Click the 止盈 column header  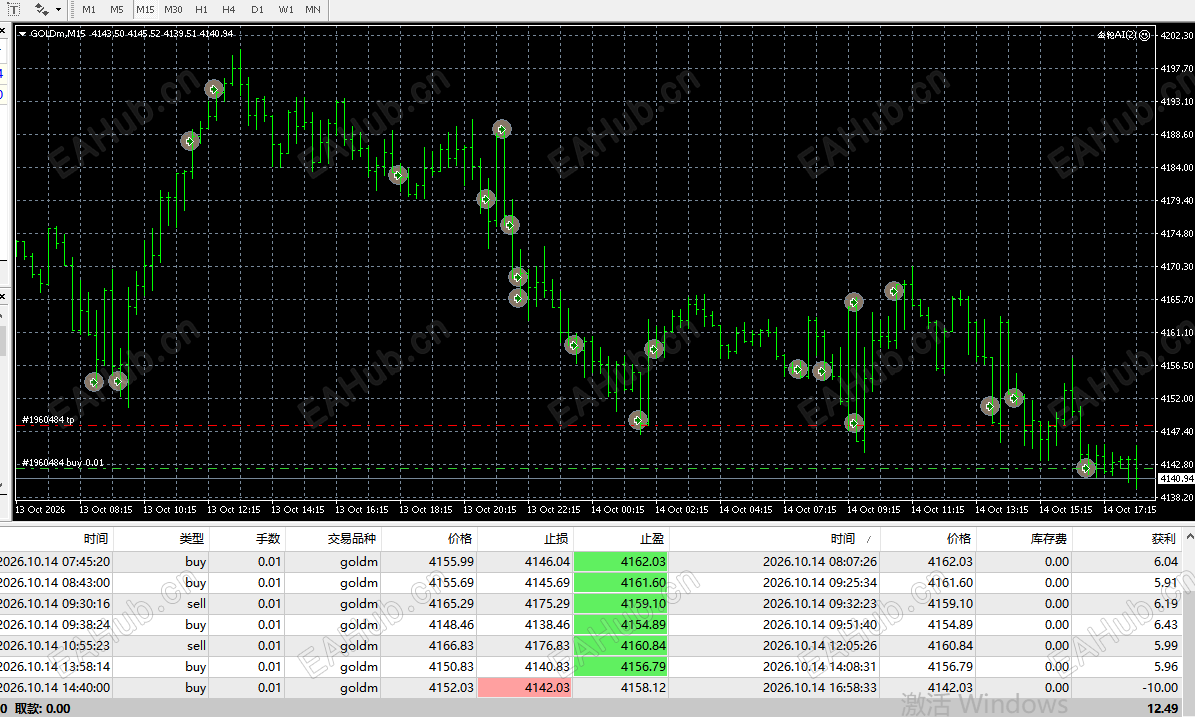coord(621,539)
